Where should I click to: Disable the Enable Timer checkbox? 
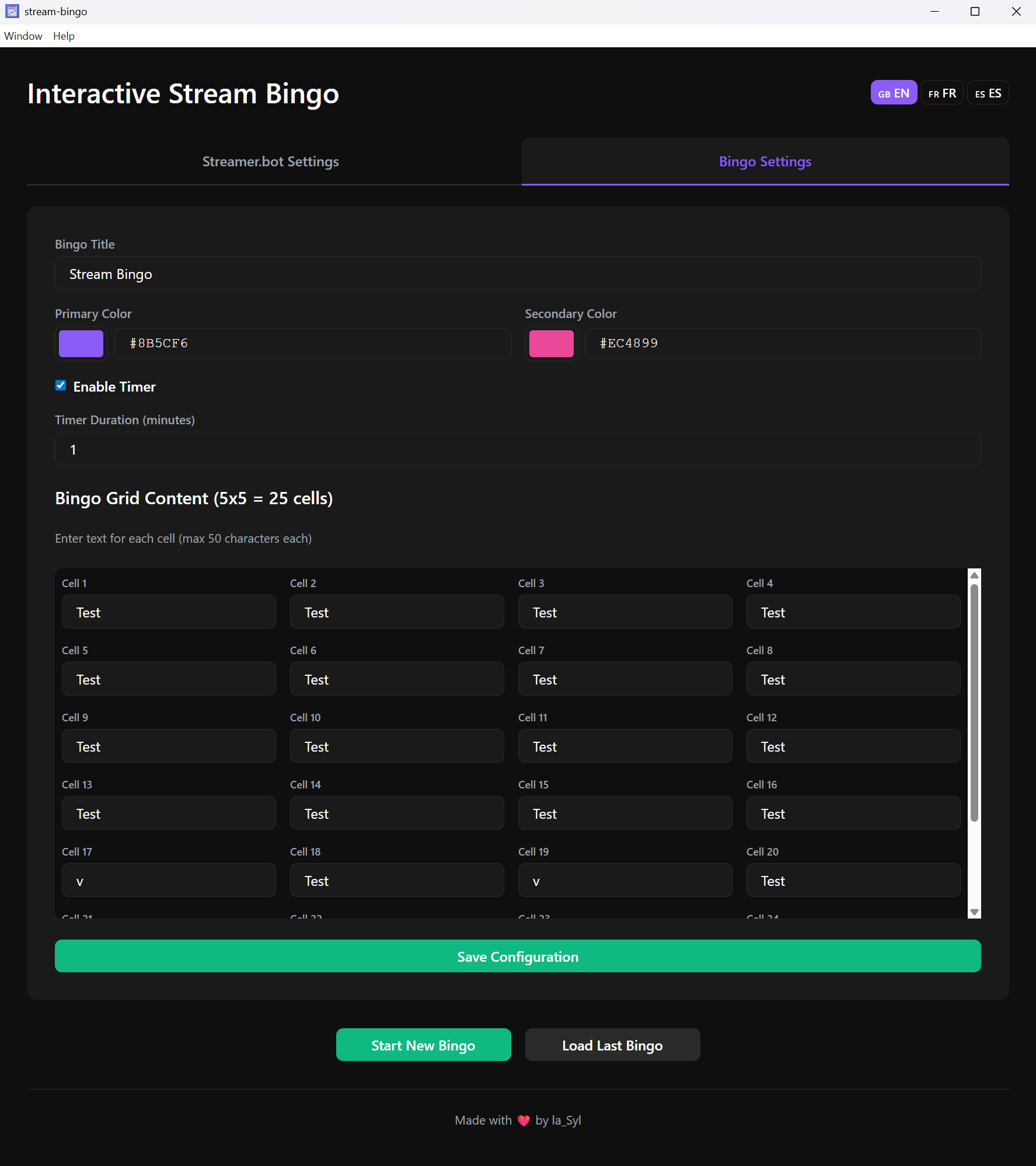click(x=61, y=385)
